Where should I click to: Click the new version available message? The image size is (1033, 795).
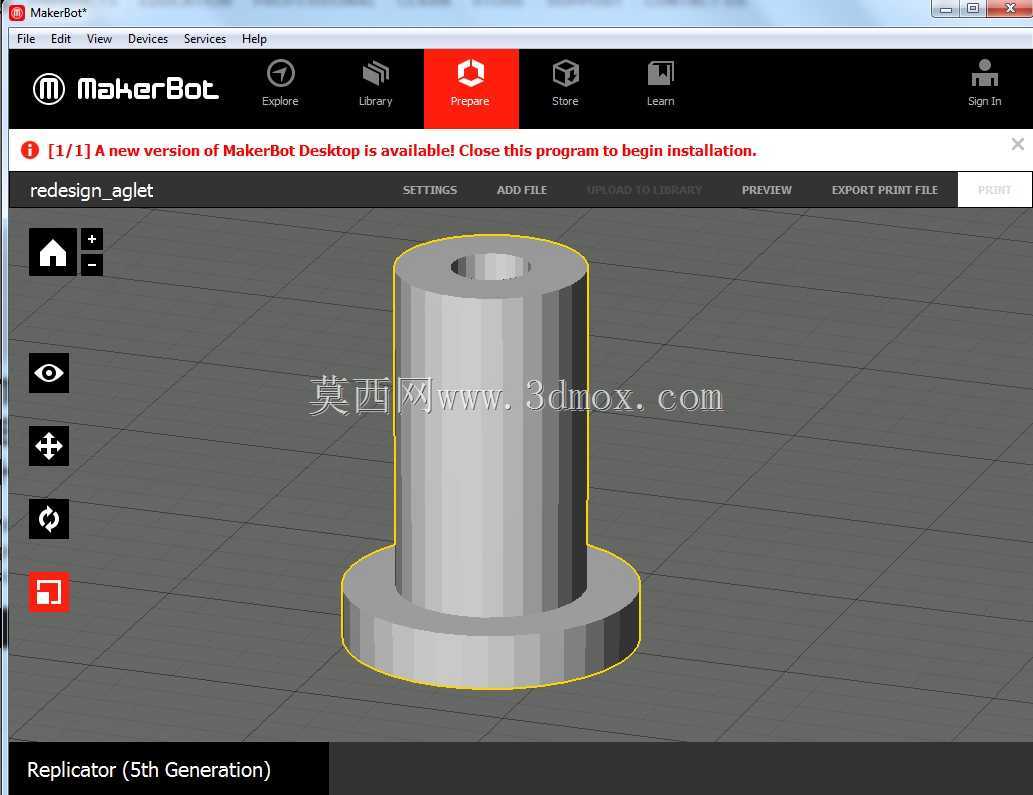[x=403, y=151]
